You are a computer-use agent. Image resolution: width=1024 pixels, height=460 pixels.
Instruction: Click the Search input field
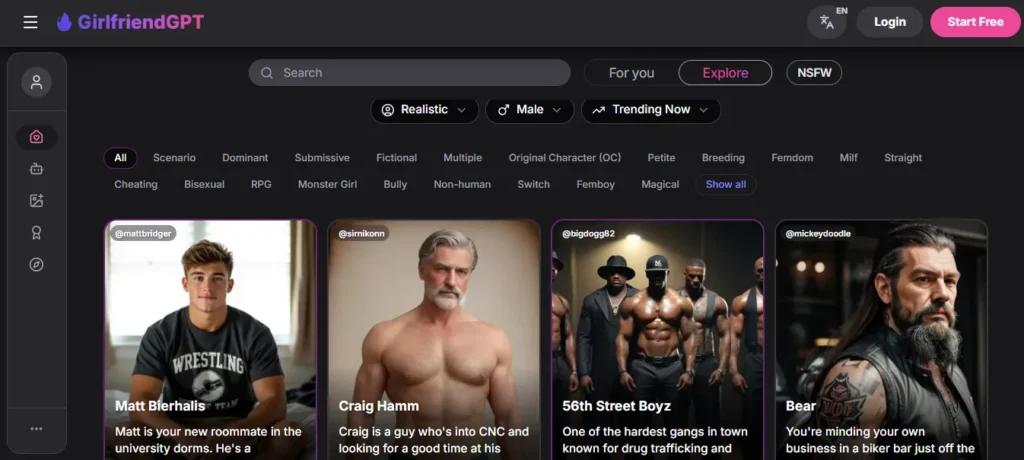[x=409, y=73]
